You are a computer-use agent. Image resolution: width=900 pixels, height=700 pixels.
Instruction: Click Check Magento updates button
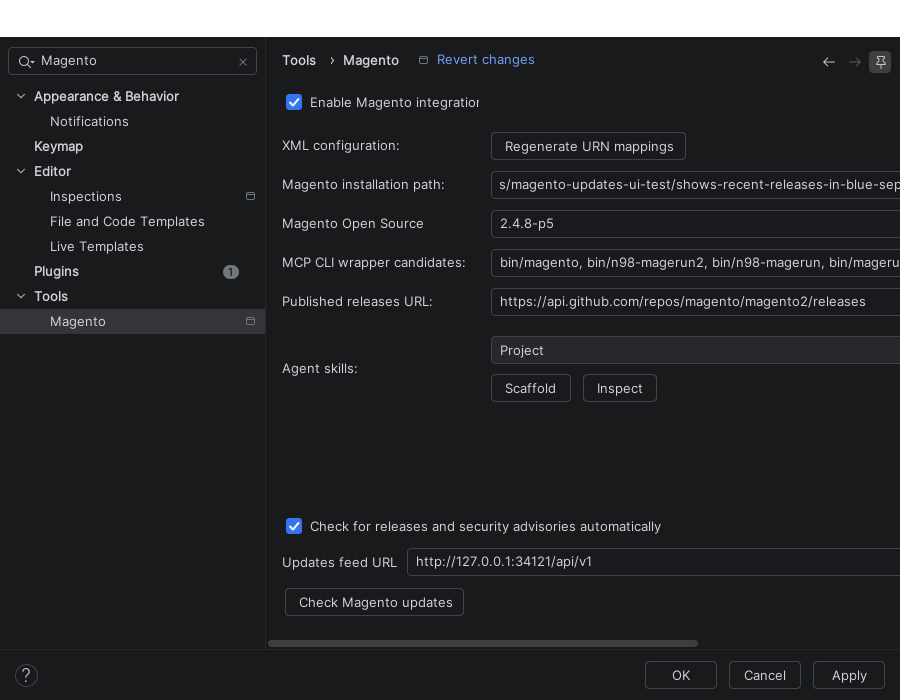pyautogui.click(x=374, y=602)
